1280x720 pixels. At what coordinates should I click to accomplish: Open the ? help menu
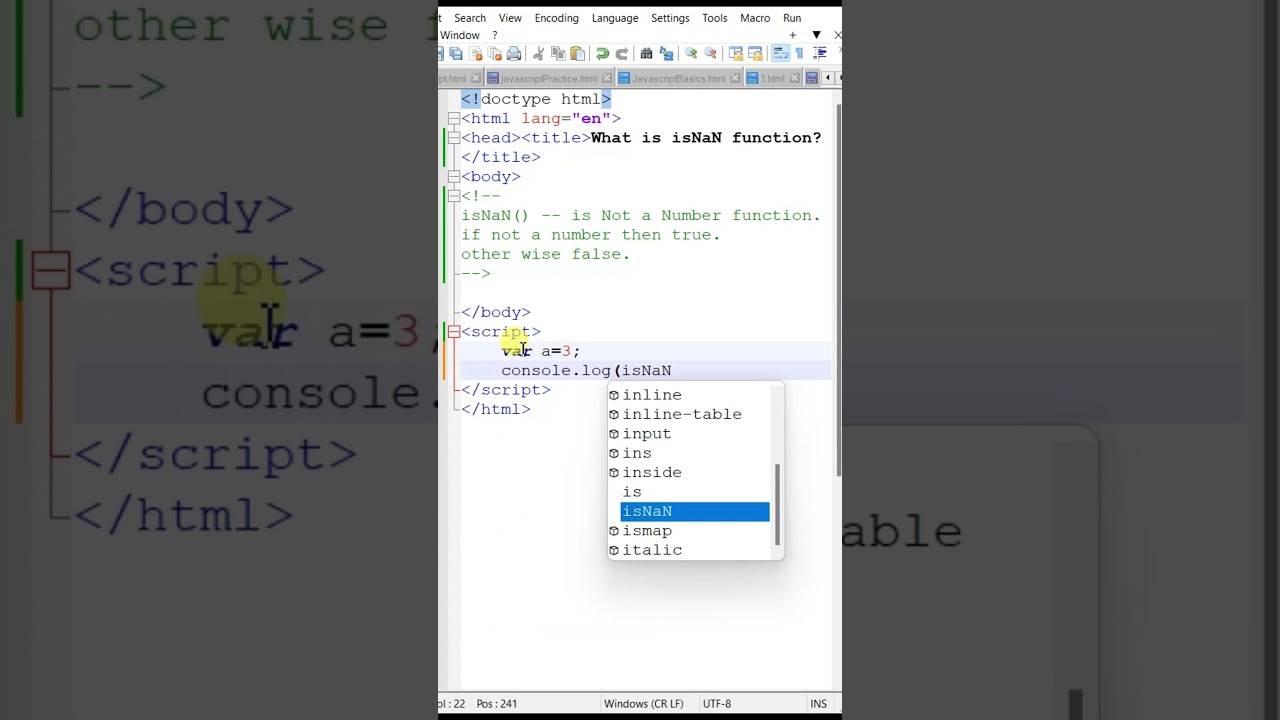494,35
